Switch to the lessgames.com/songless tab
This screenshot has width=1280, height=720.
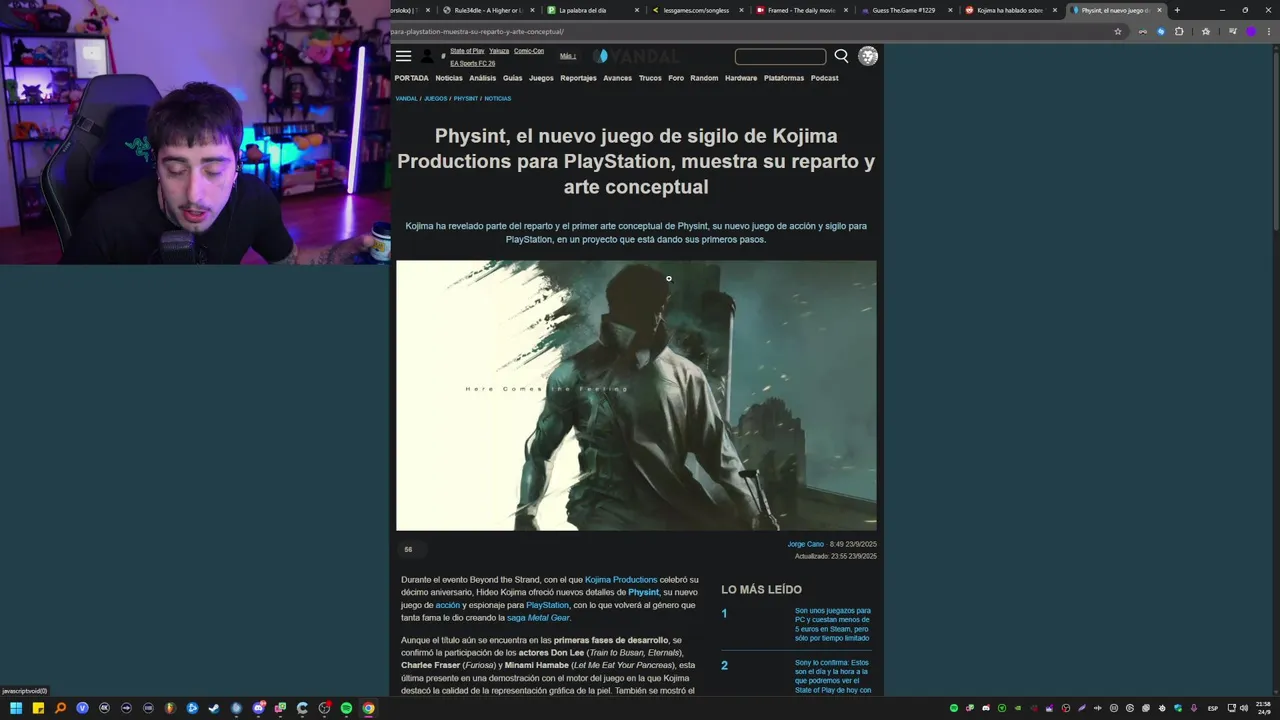click(x=696, y=10)
